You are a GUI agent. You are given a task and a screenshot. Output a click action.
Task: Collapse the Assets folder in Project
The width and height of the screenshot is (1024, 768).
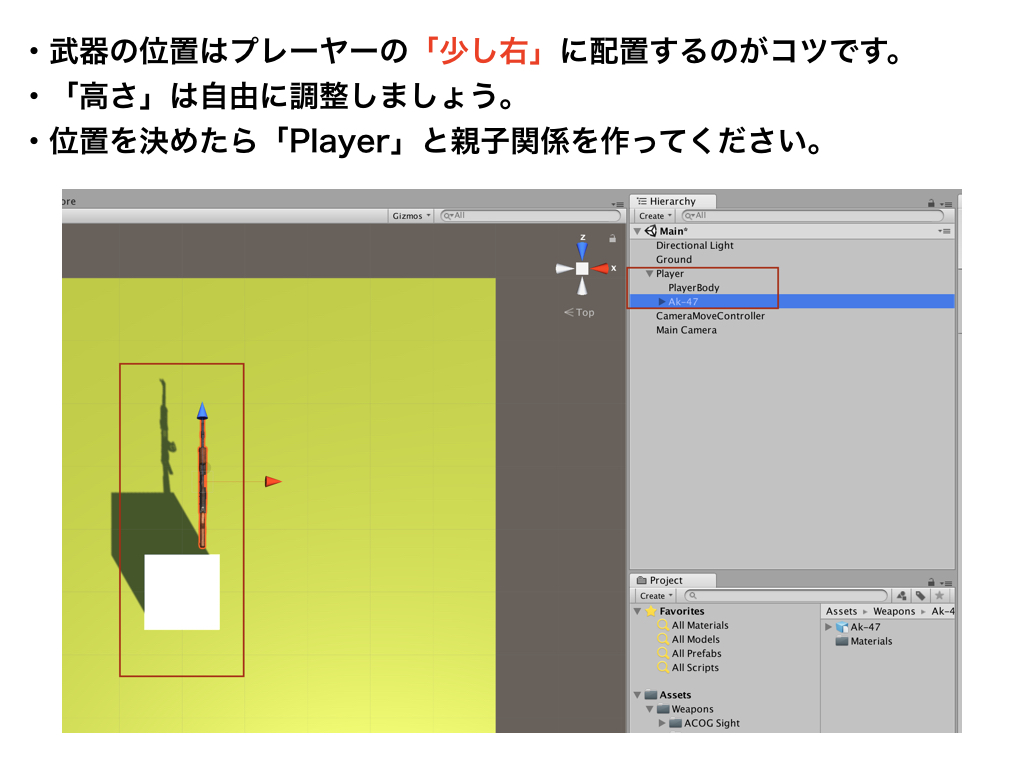coord(637,695)
